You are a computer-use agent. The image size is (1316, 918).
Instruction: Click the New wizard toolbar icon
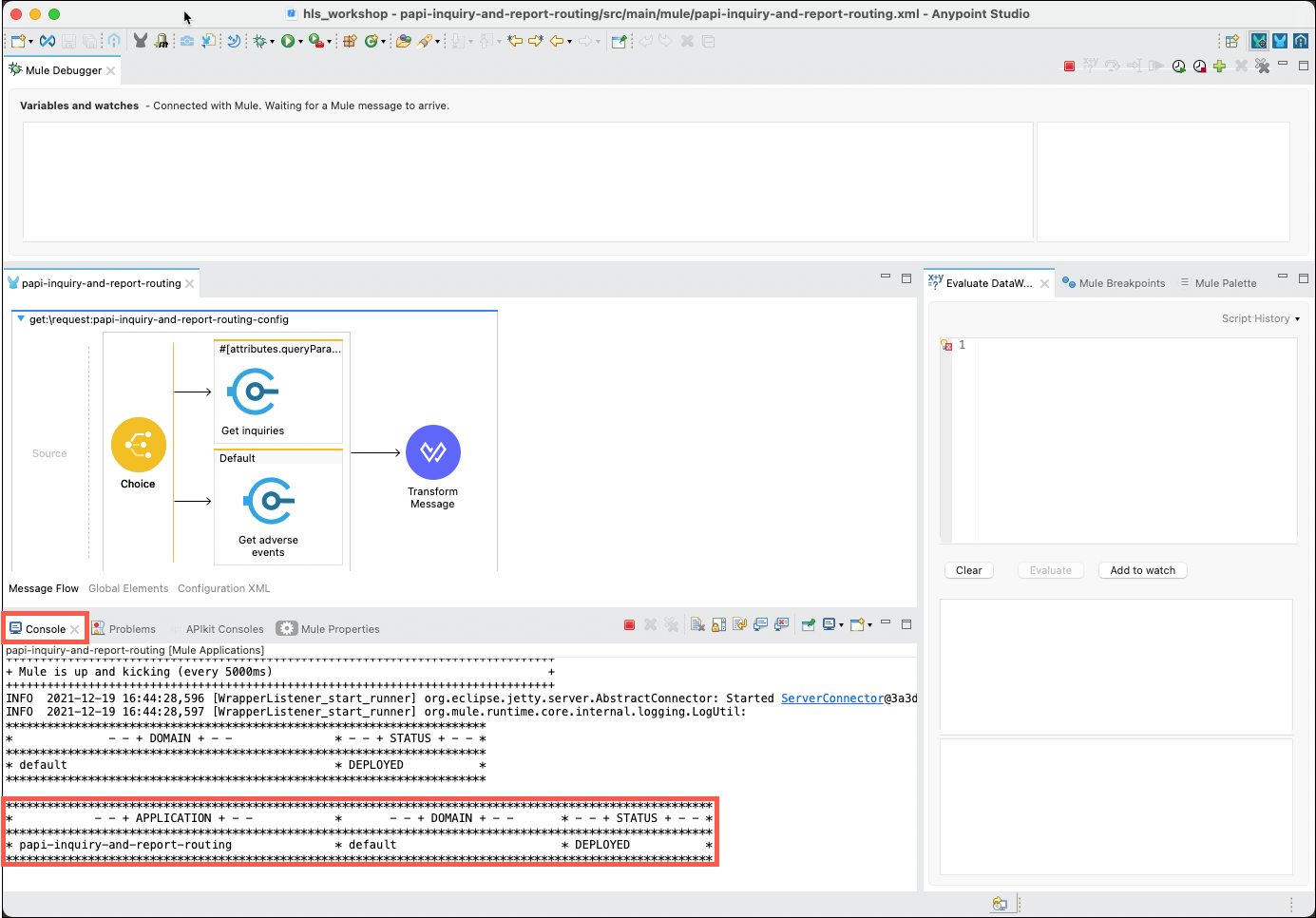click(17, 41)
